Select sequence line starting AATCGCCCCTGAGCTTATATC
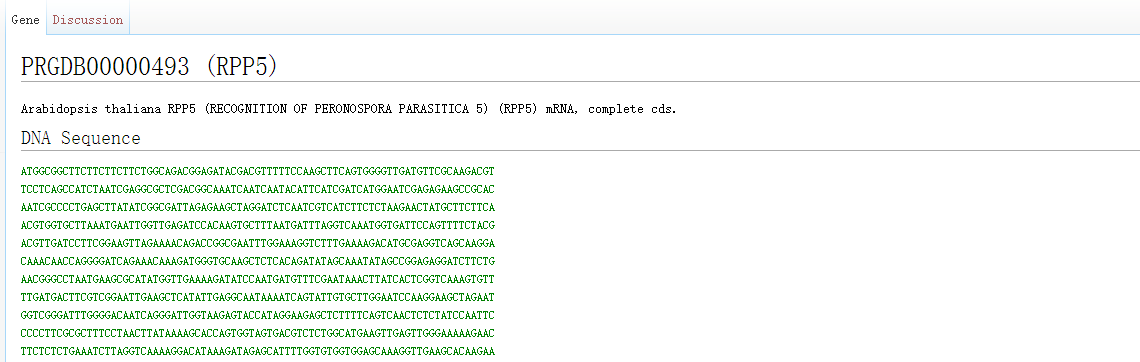Screen dimensions: 1140x362 click(258, 208)
